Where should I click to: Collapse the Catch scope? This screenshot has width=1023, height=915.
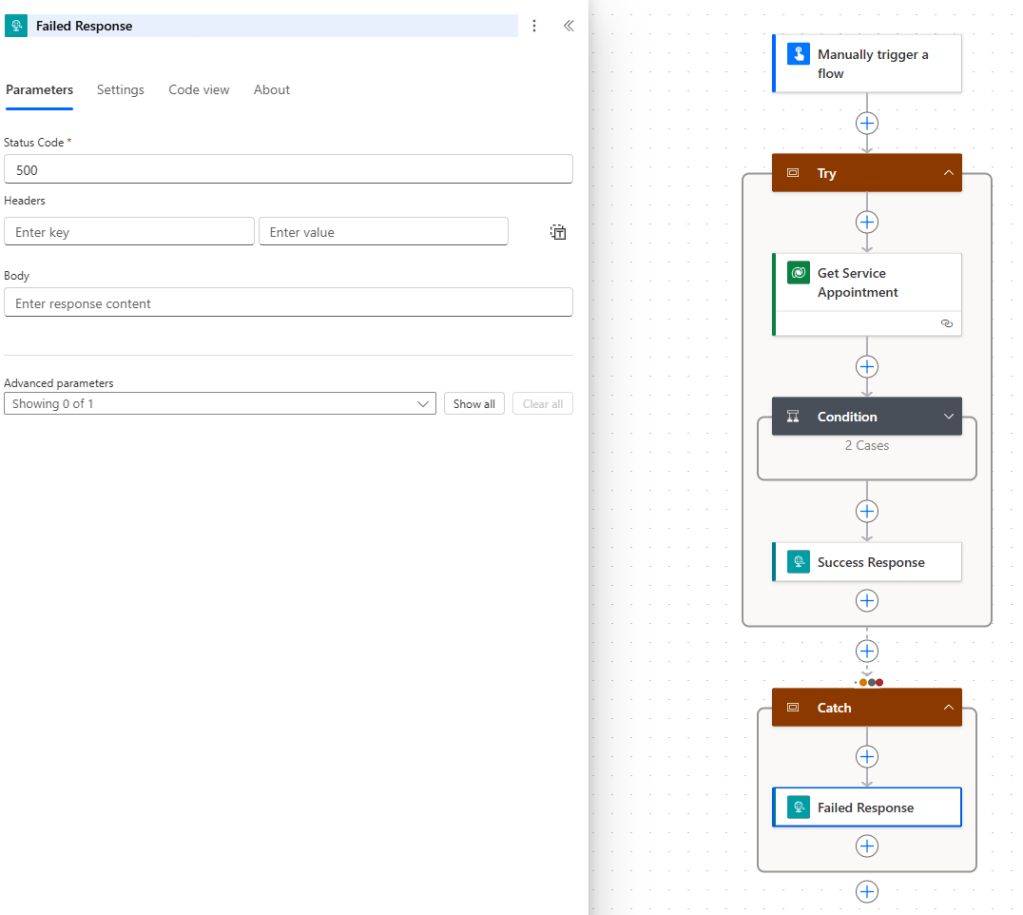[947, 708]
